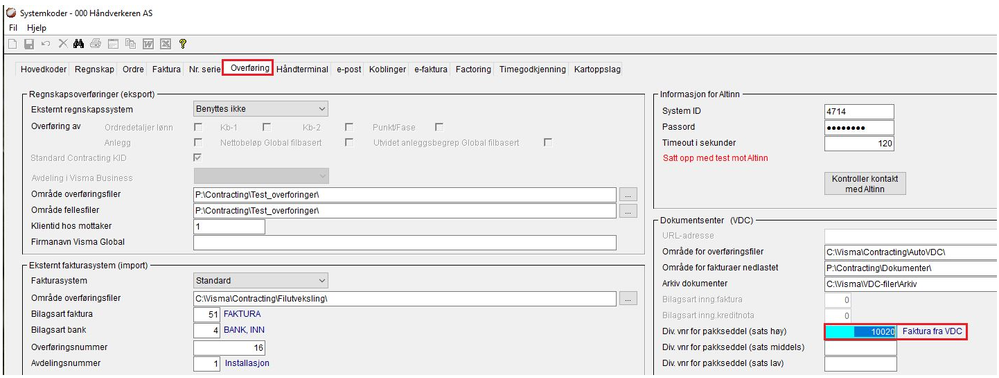Toggle the Kb-2 checkbox
This screenshot has height=378, width=999.
click(x=349, y=127)
